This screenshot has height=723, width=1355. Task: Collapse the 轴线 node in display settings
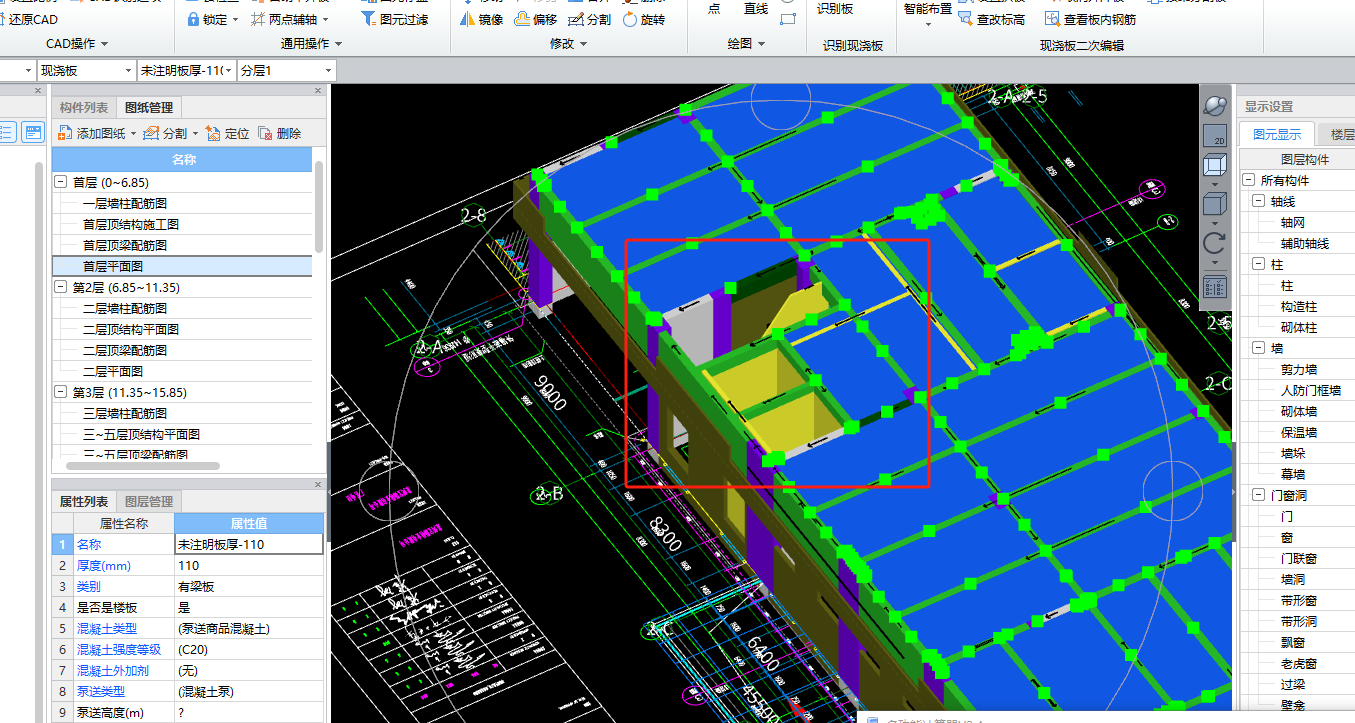(x=1258, y=201)
